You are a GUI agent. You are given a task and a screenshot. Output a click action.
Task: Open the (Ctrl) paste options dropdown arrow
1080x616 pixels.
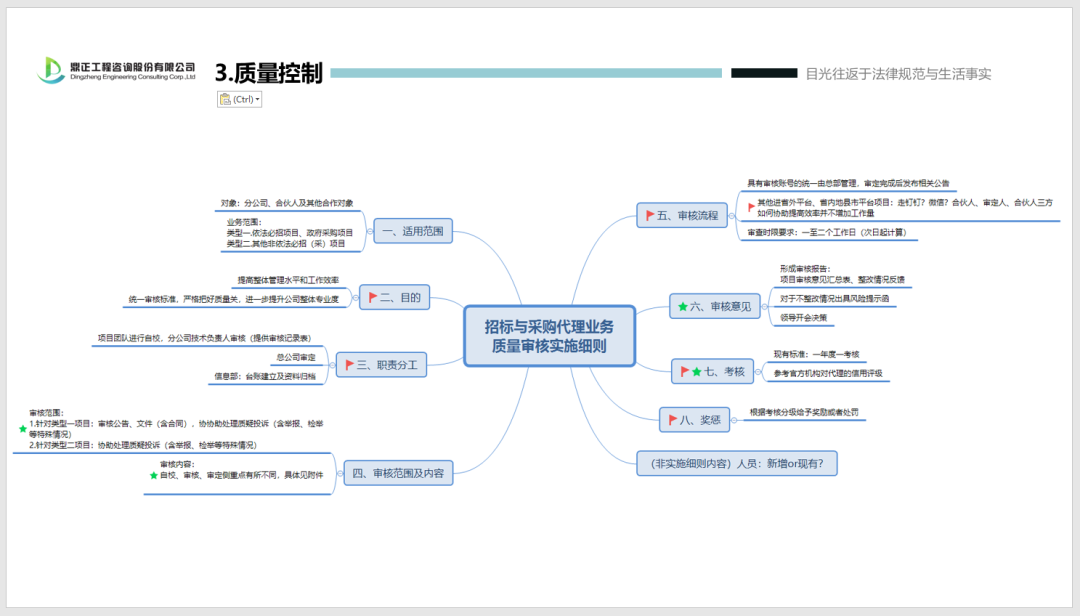tap(258, 99)
